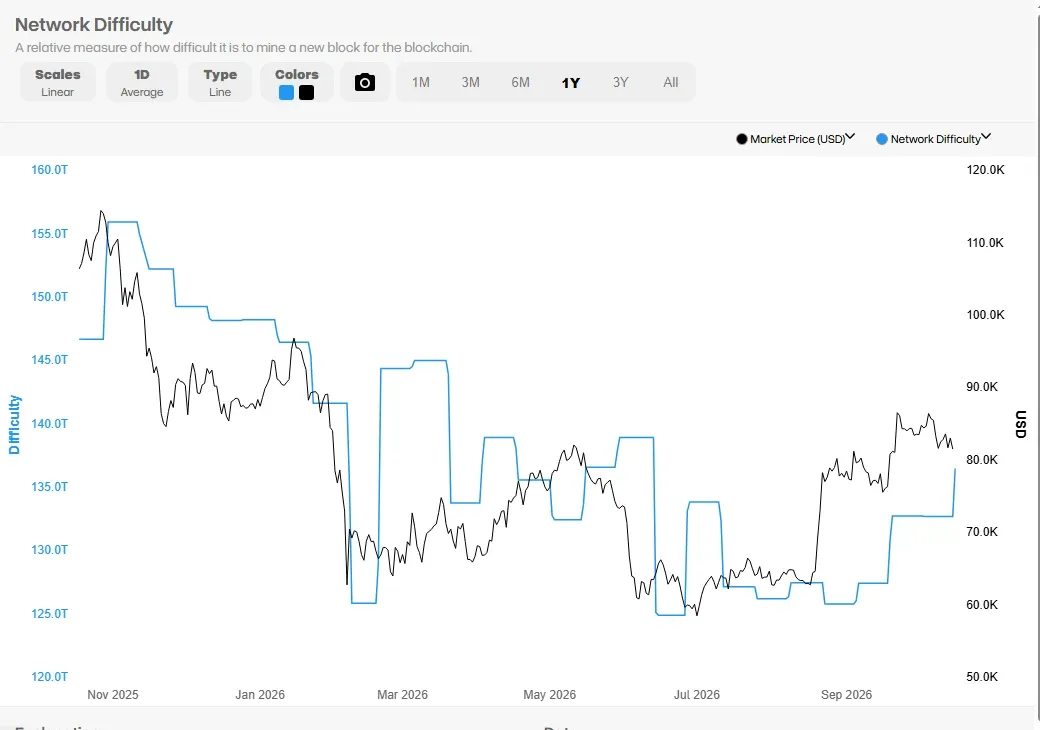
Task: Select the 1M time range
Action: [421, 82]
